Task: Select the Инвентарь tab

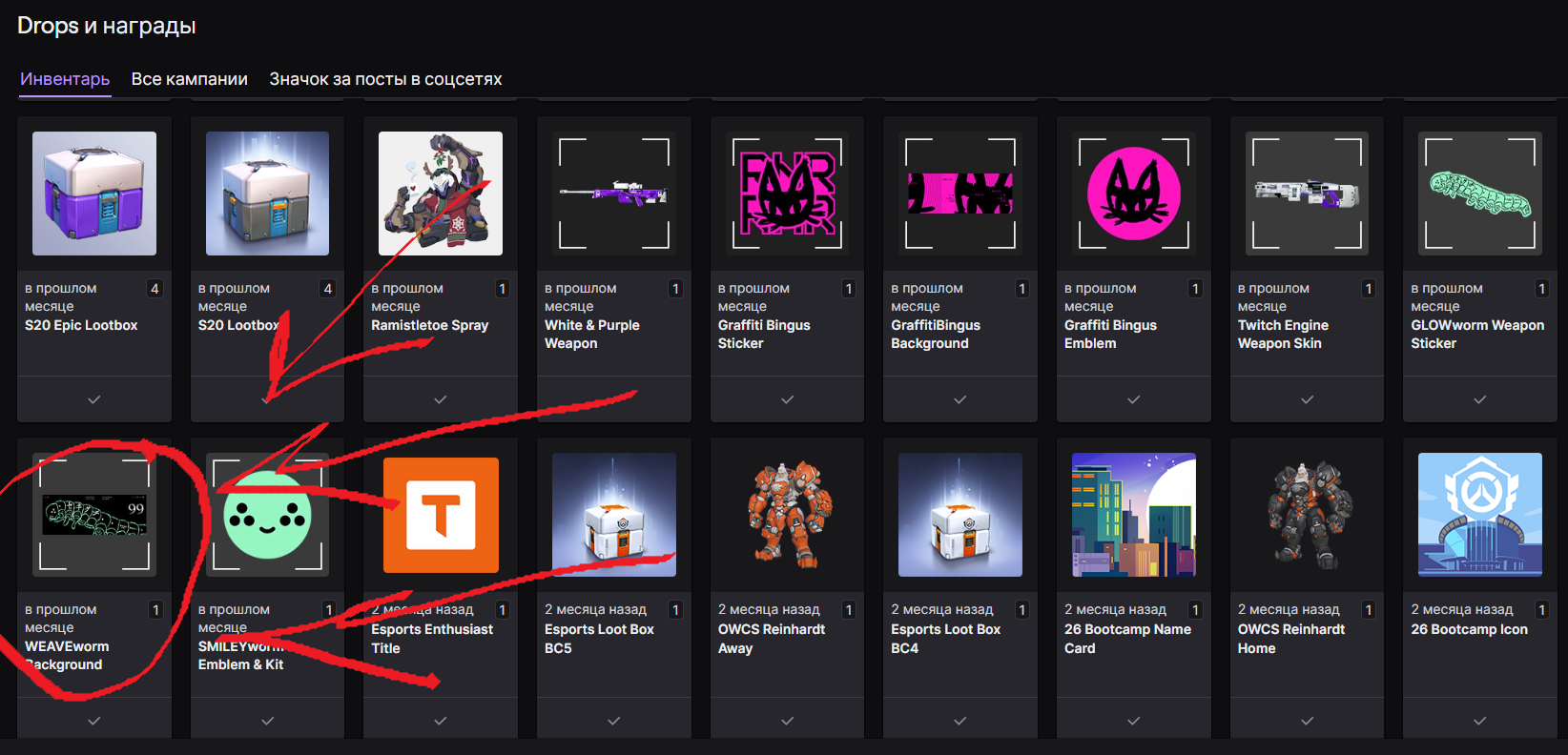Action: (65, 79)
